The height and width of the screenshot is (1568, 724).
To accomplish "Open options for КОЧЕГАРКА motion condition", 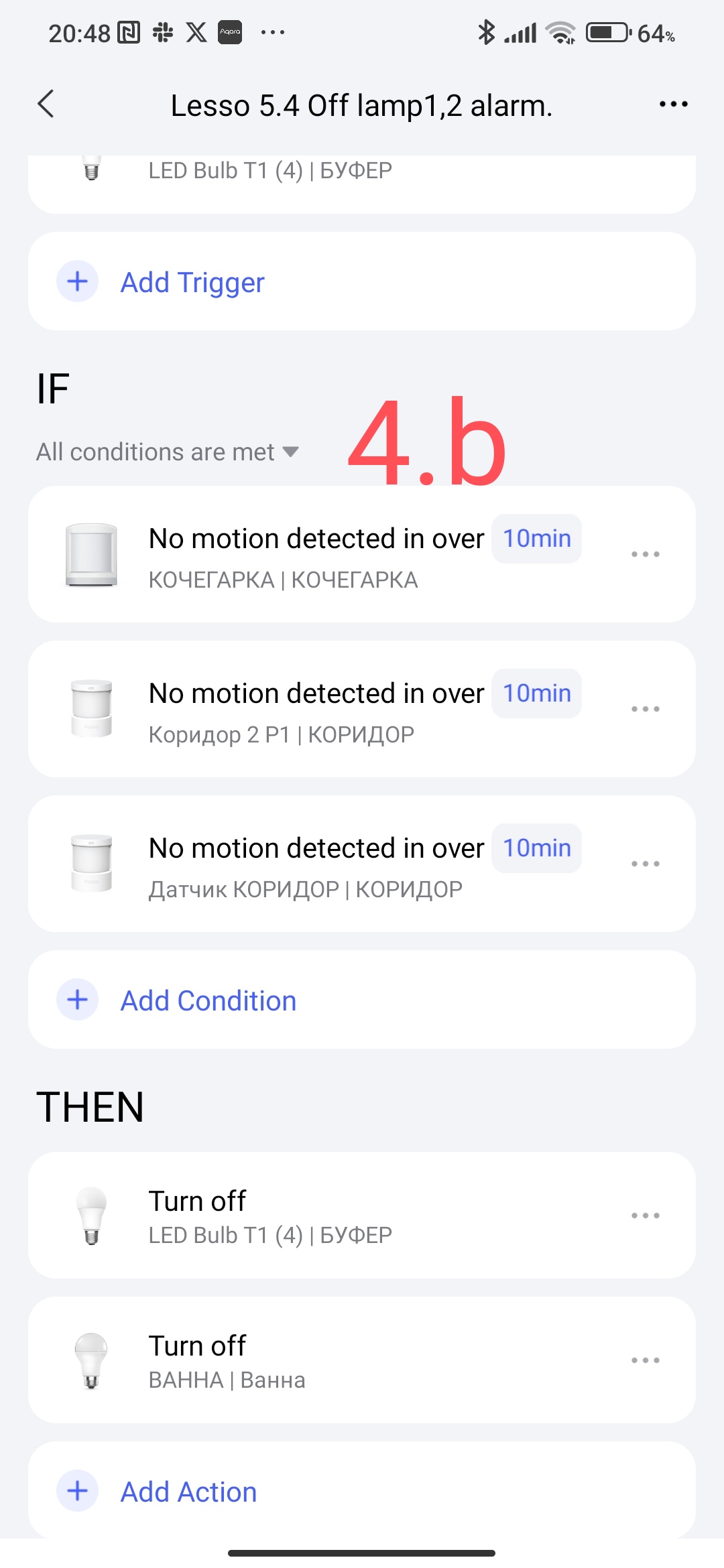I will 645,554.
